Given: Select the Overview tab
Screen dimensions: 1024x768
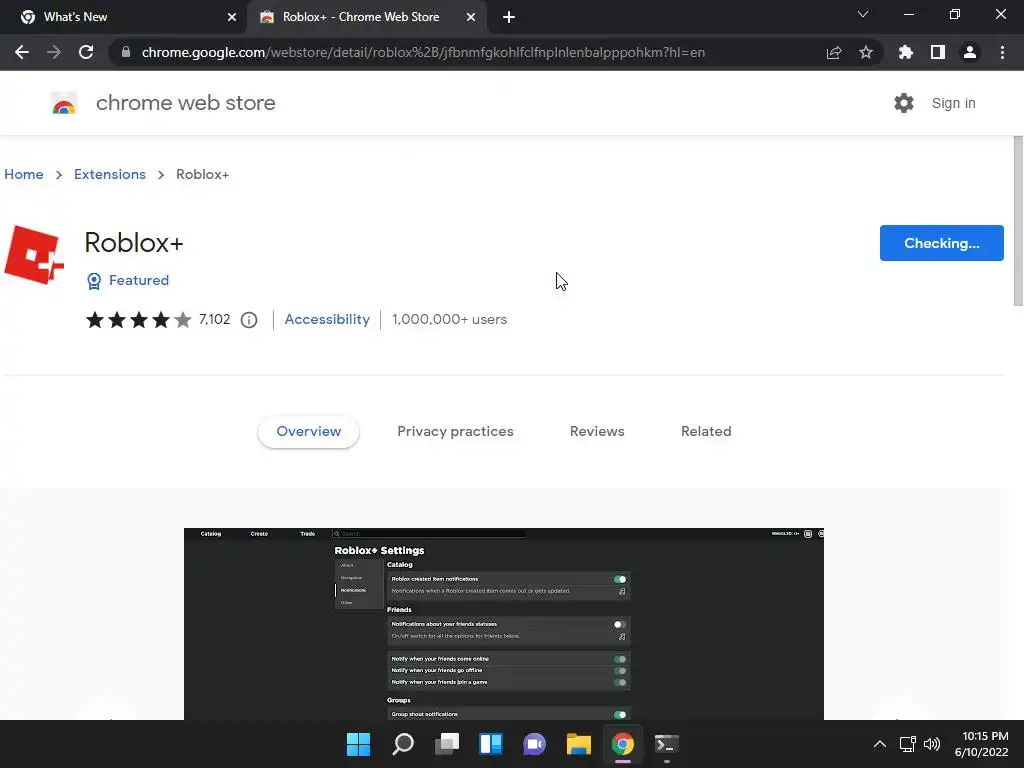Looking at the screenshot, I should pos(308,432).
